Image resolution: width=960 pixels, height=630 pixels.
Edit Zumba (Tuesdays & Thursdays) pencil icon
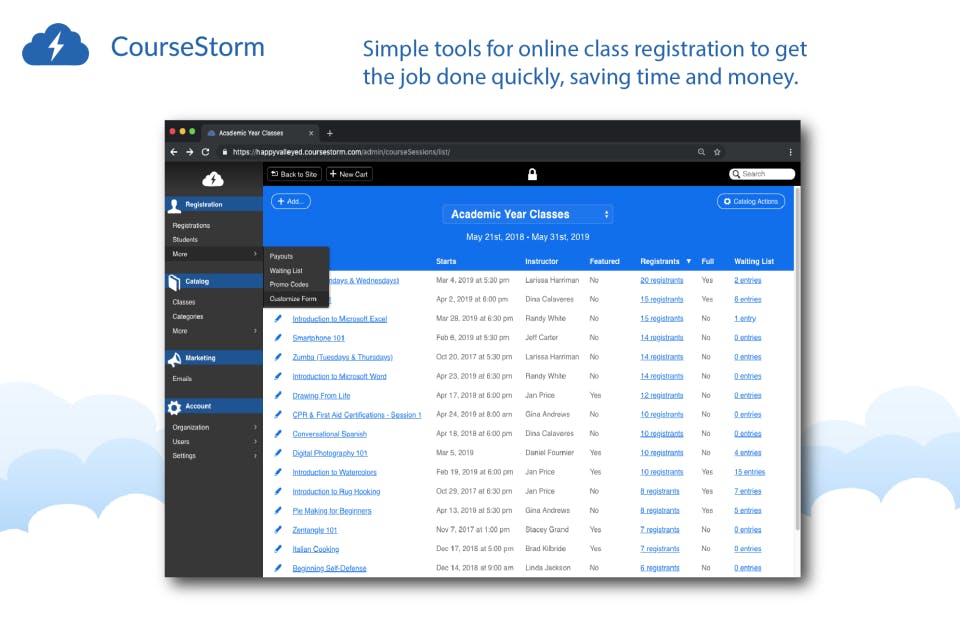(278, 356)
